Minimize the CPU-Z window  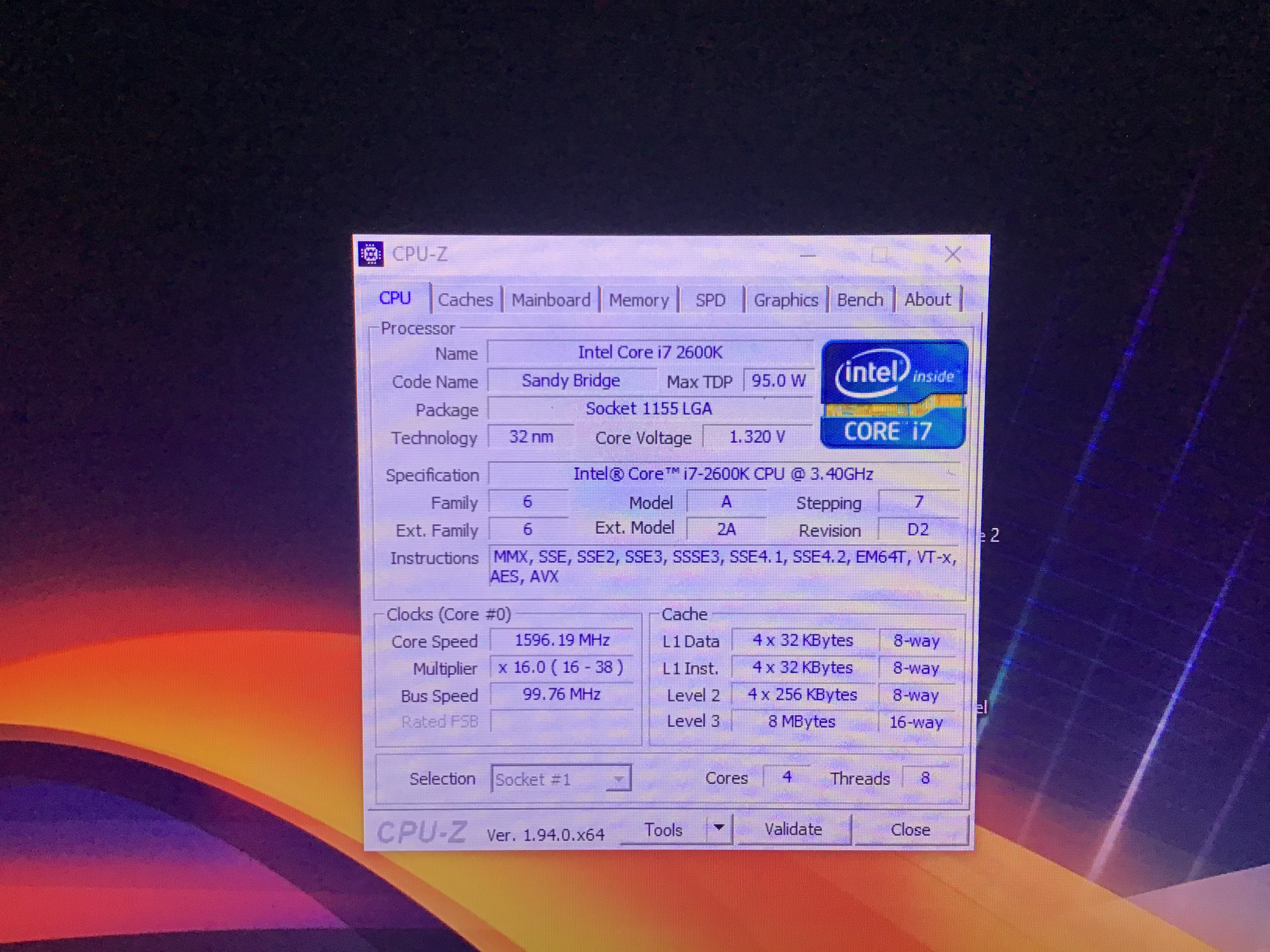[808, 255]
